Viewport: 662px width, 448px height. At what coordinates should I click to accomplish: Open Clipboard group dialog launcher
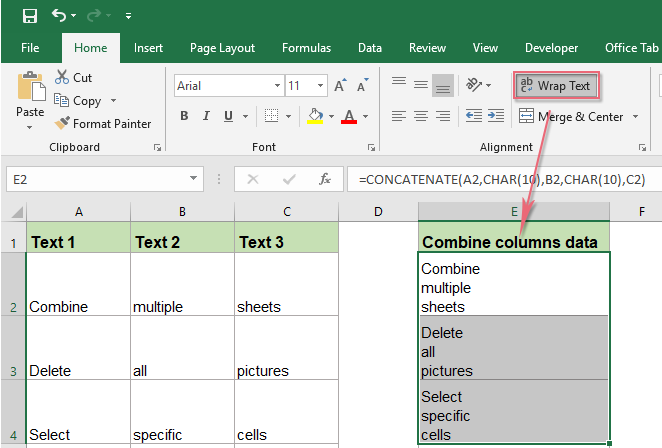coord(157,147)
